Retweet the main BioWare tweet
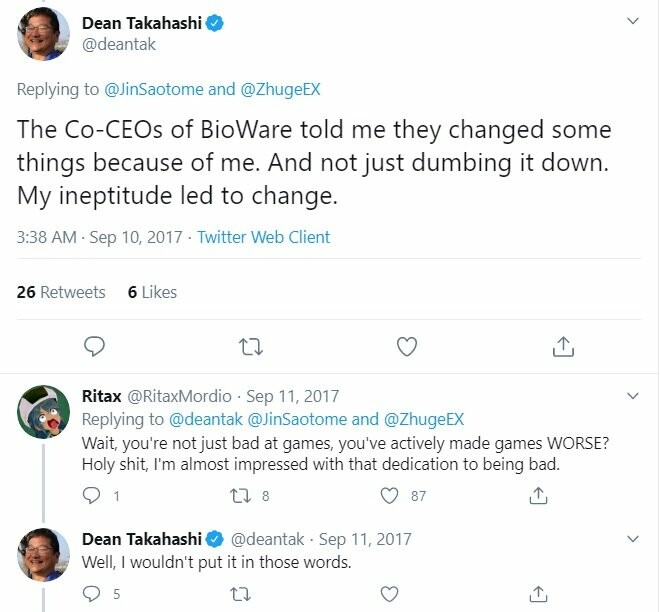Image resolution: width=660 pixels, height=612 pixels. click(250, 346)
